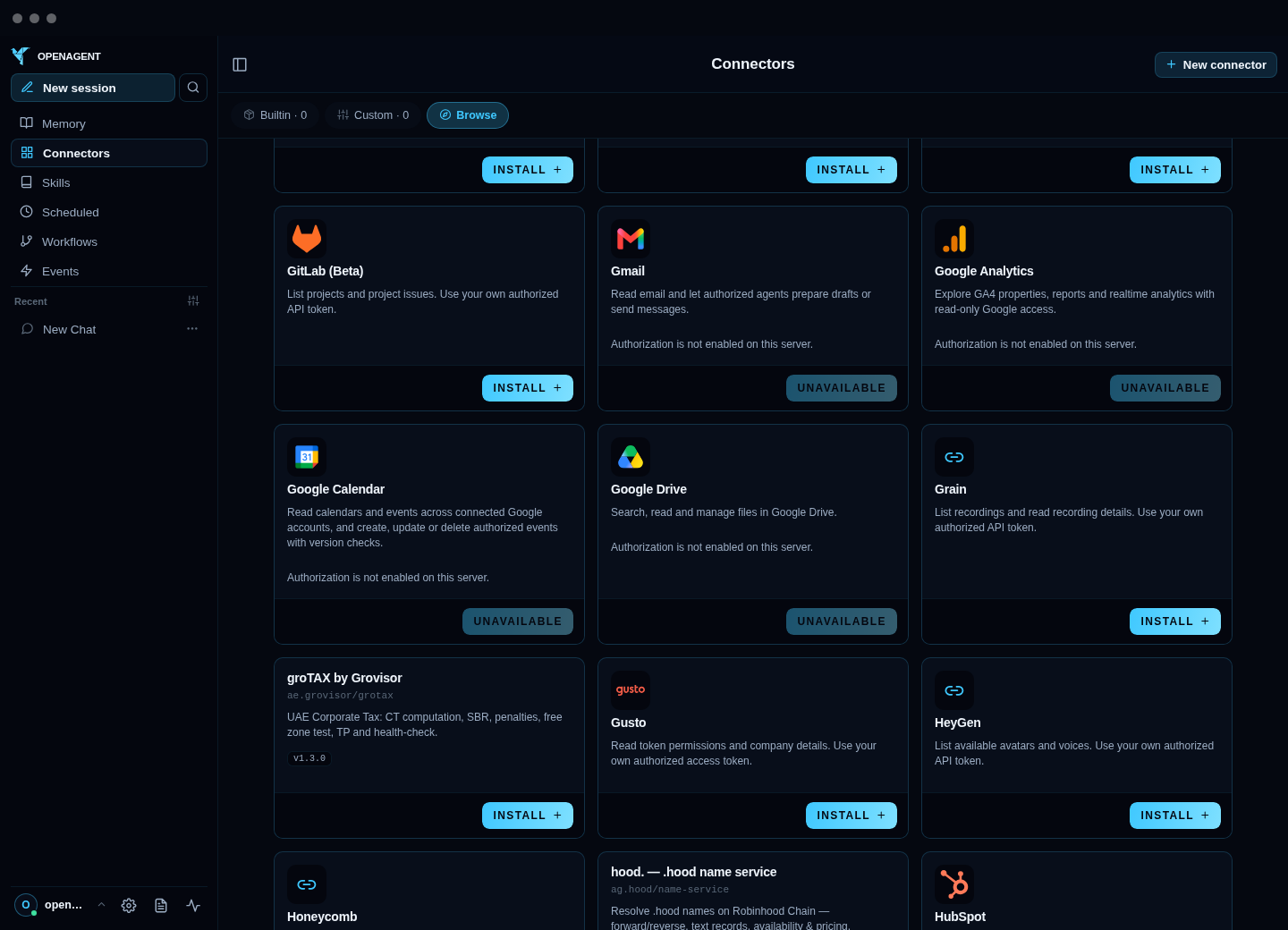Viewport: 1288px width, 930px height.
Task: Switch to the Builtin tab
Action: click(275, 115)
